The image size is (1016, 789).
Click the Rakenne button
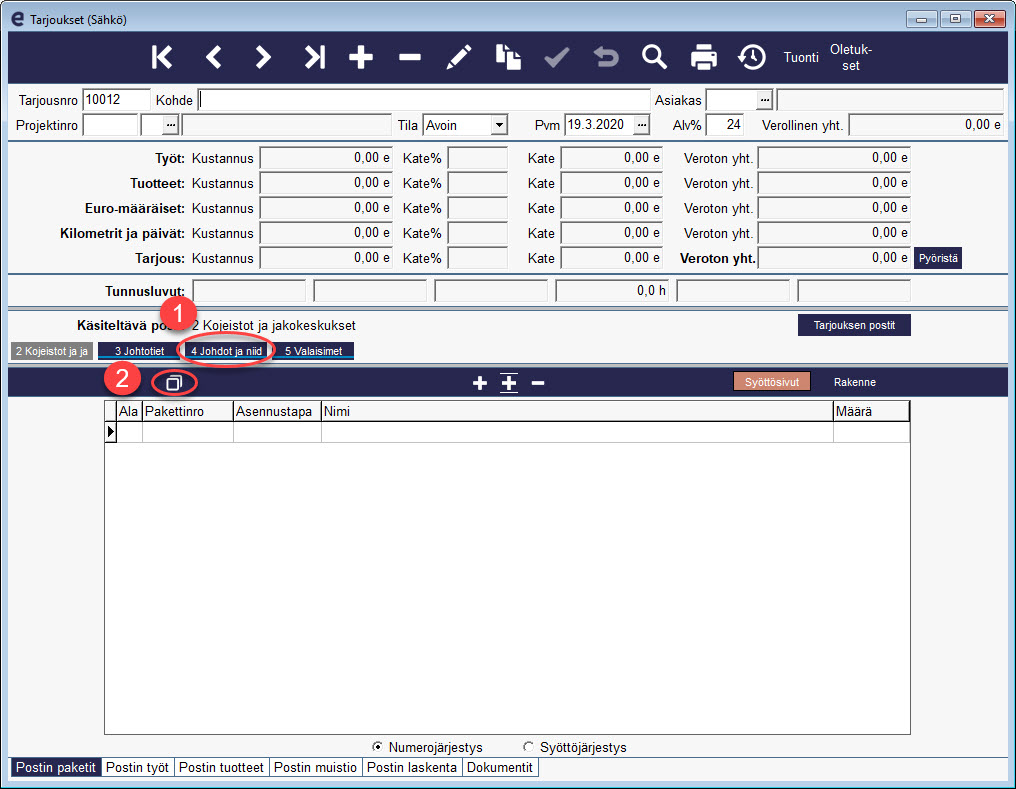coord(855,382)
